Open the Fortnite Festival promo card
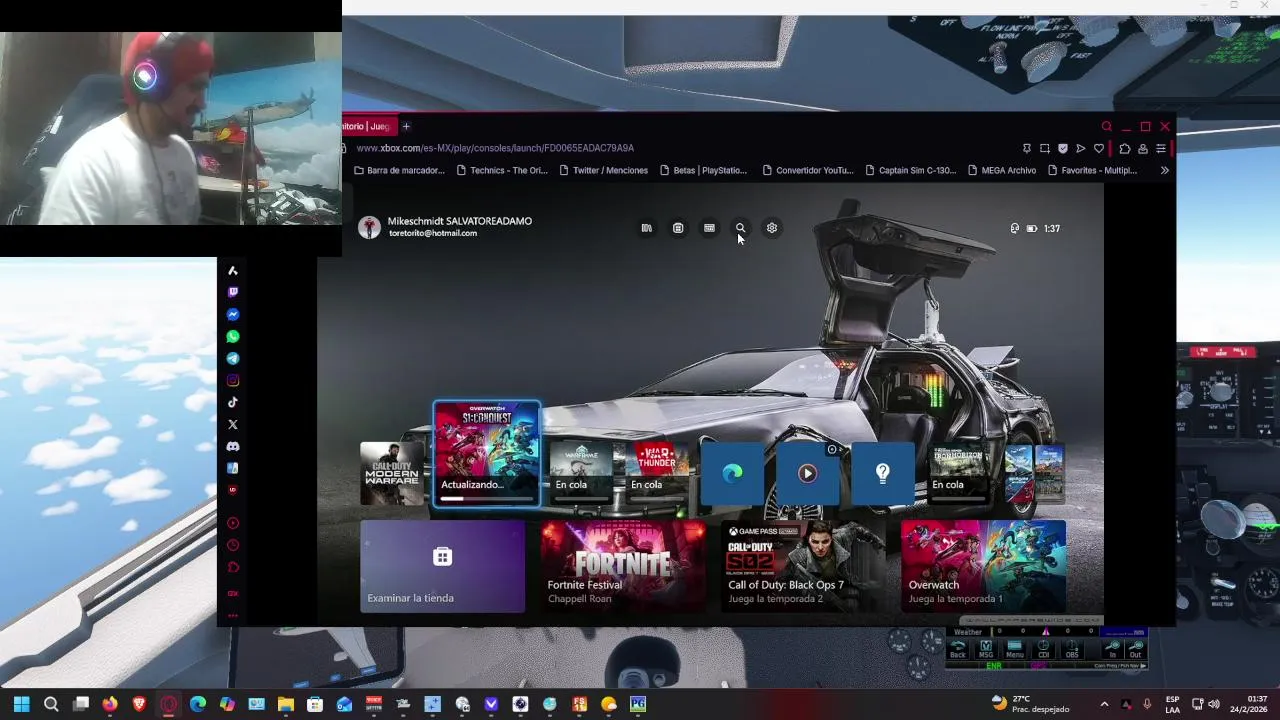 (623, 566)
